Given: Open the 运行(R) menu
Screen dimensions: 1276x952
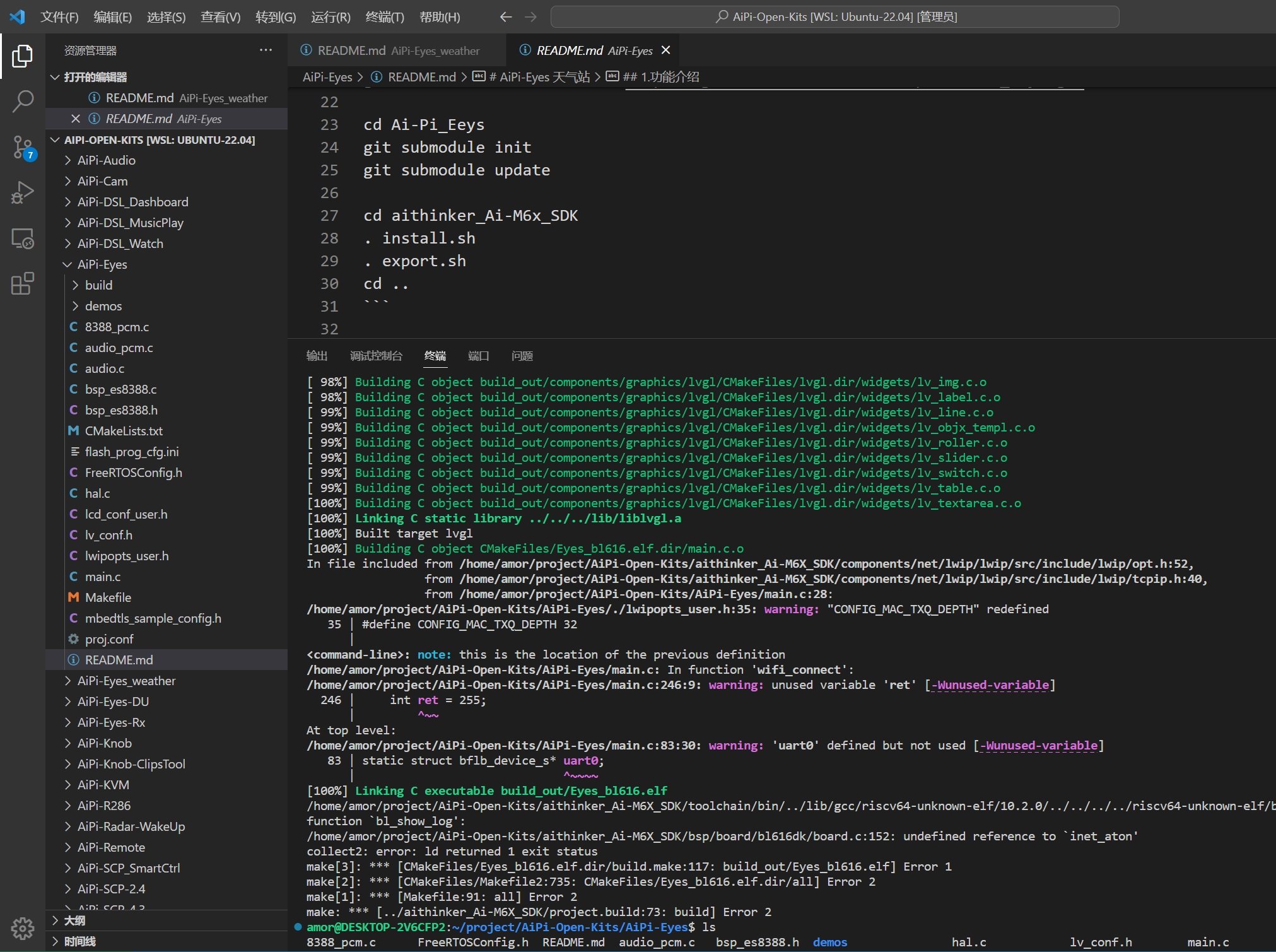Looking at the screenshot, I should click(x=331, y=17).
